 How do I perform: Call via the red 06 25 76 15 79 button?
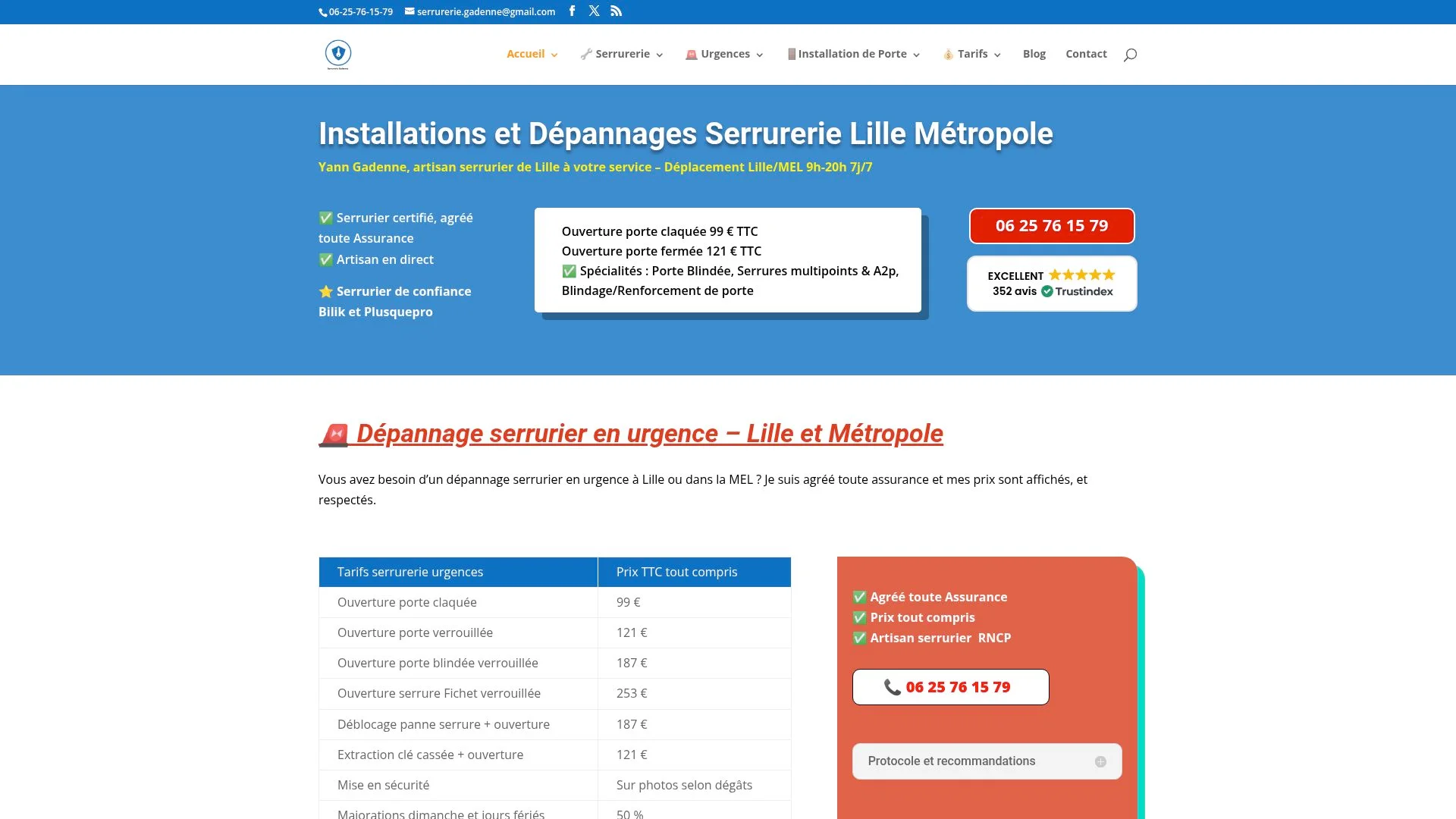tap(1052, 225)
